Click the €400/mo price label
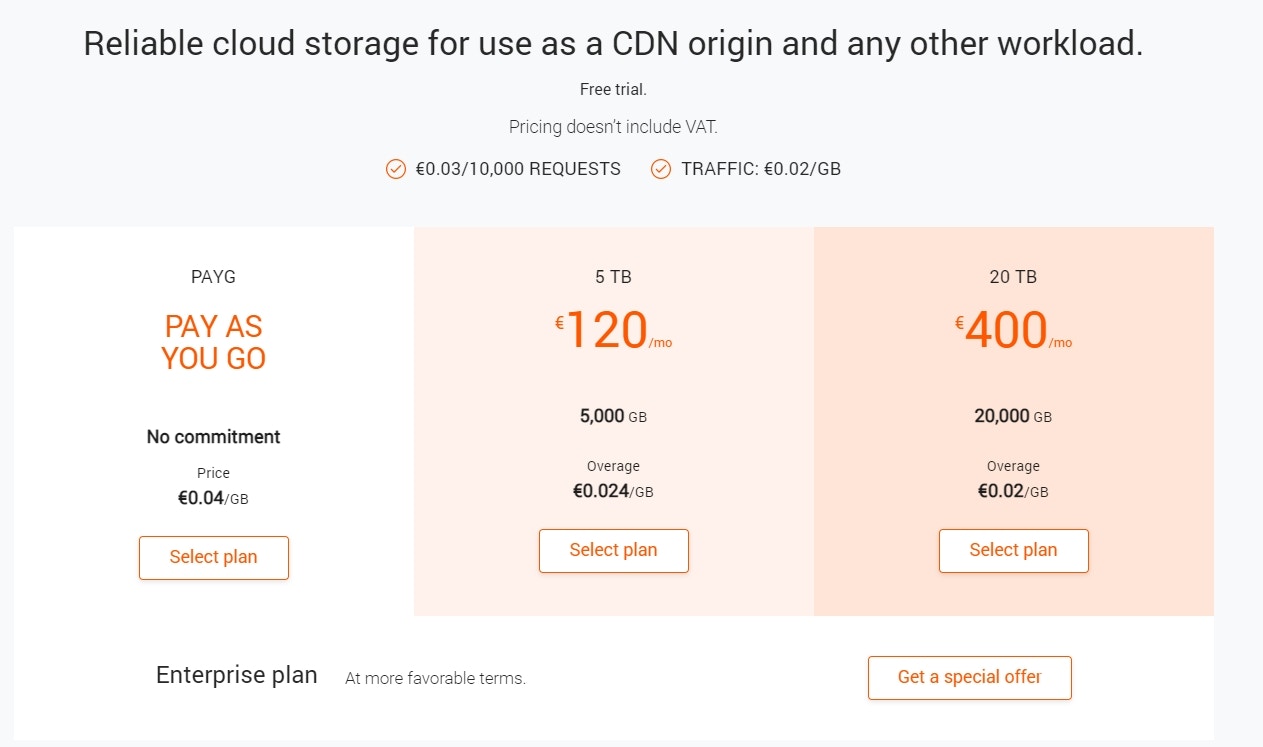 coord(1013,330)
